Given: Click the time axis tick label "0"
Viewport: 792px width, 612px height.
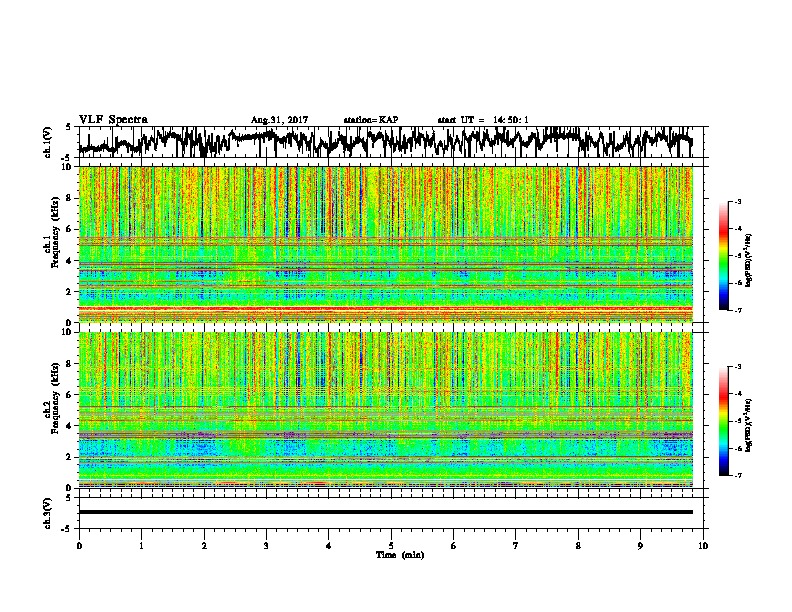Looking at the screenshot, I should pyautogui.click(x=79, y=546).
